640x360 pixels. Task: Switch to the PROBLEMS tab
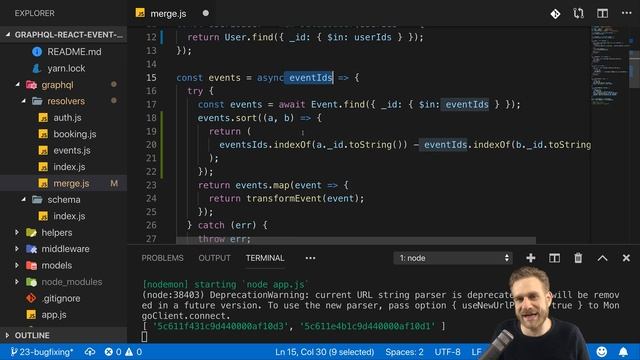pos(162,258)
